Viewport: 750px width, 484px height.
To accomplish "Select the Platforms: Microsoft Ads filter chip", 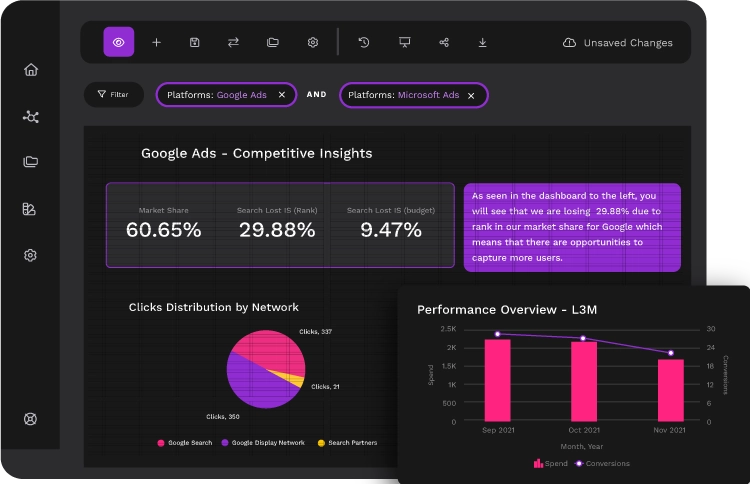I will pyautogui.click(x=414, y=95).
